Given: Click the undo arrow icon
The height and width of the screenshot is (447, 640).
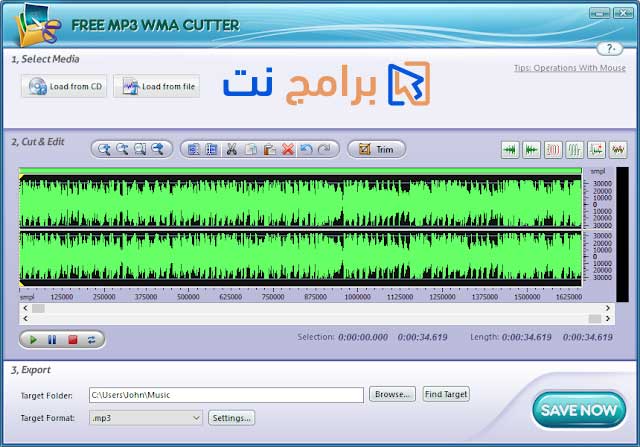Looking at the screenshot, I should click(306, 149).
